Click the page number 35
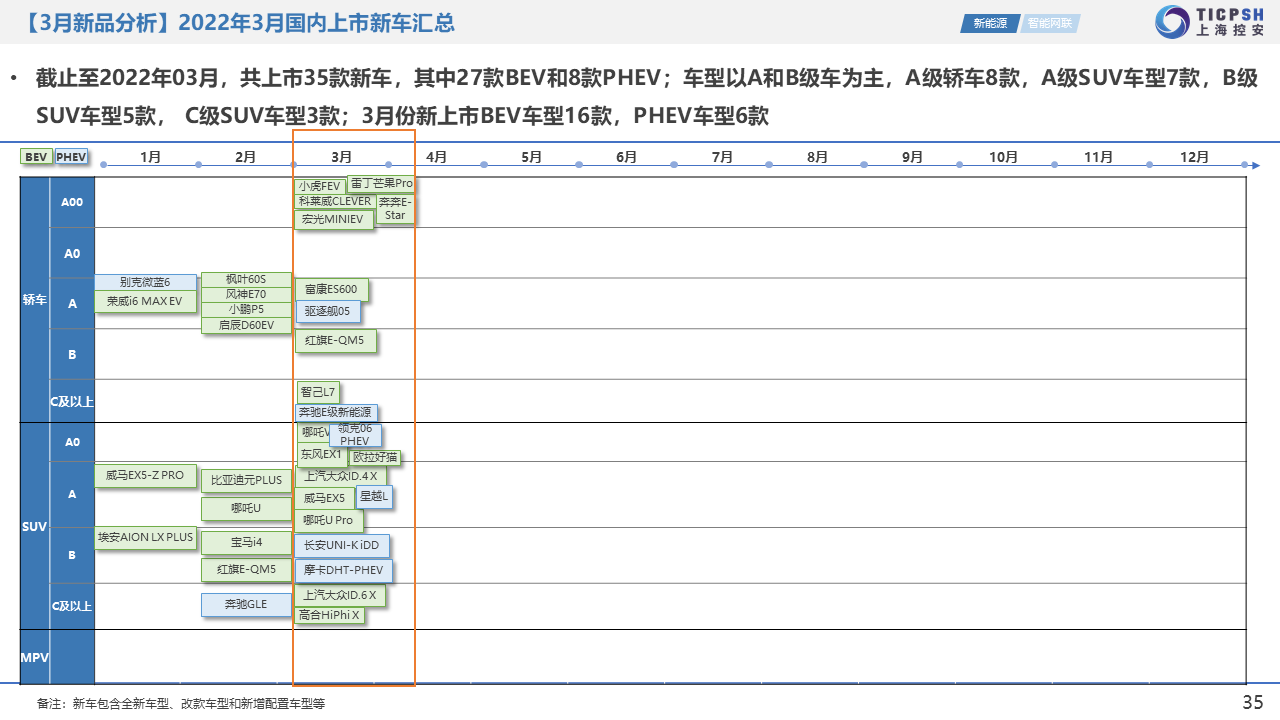 (1252, 702)
